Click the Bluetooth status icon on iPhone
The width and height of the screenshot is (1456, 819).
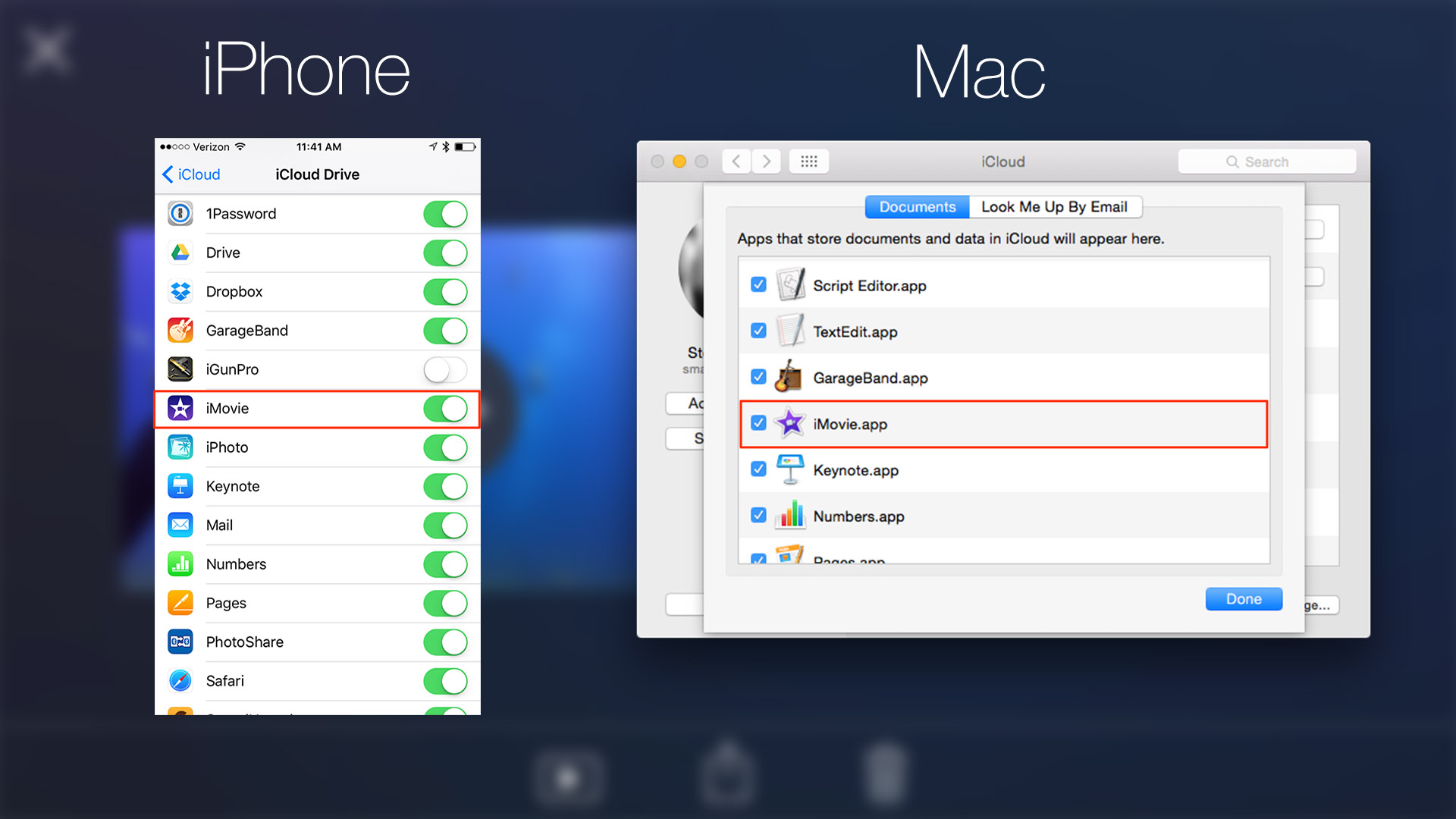[x=446, y=147]
